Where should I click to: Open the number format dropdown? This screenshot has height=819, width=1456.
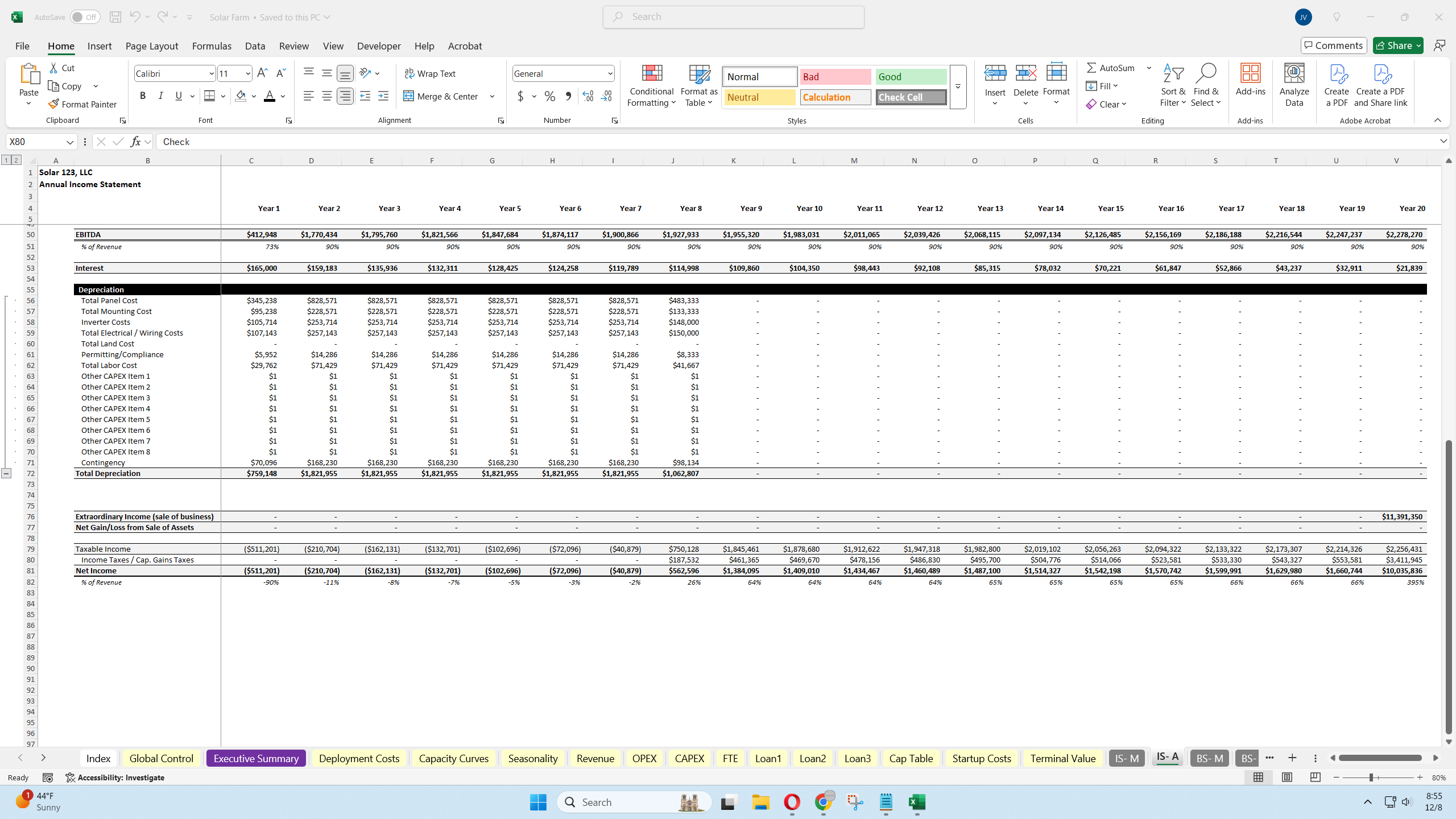(x=610, y=73)
